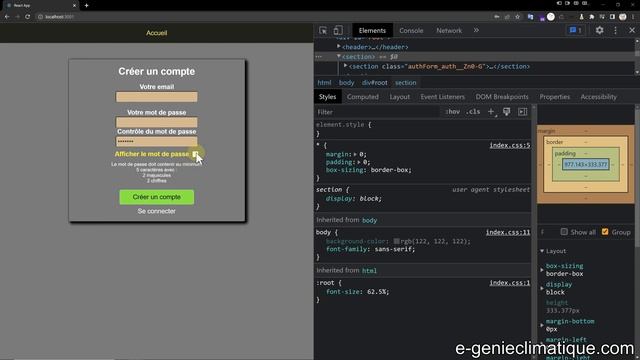640x360 pixels.
Task: Open the Computed styles tab
Action: click(x=362, y=97)
